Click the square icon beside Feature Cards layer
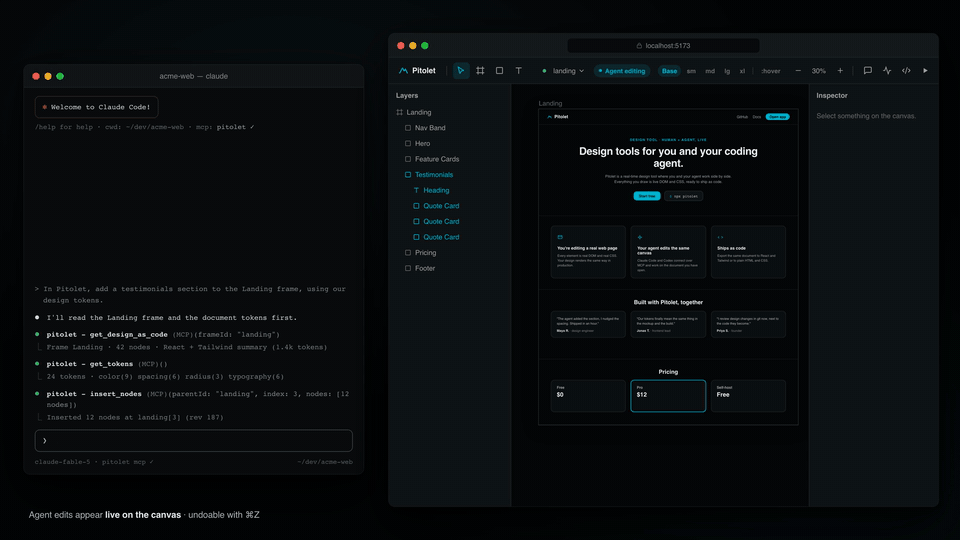960x540 pixels. [x=408, y=159]
